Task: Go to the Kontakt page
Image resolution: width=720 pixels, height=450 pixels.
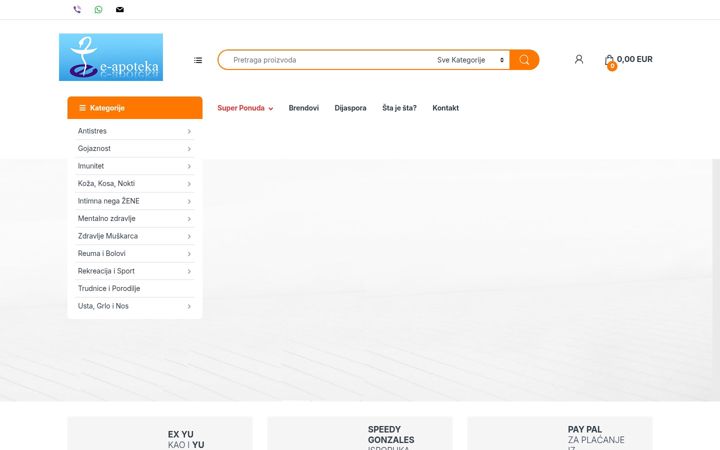Action: 445,108
